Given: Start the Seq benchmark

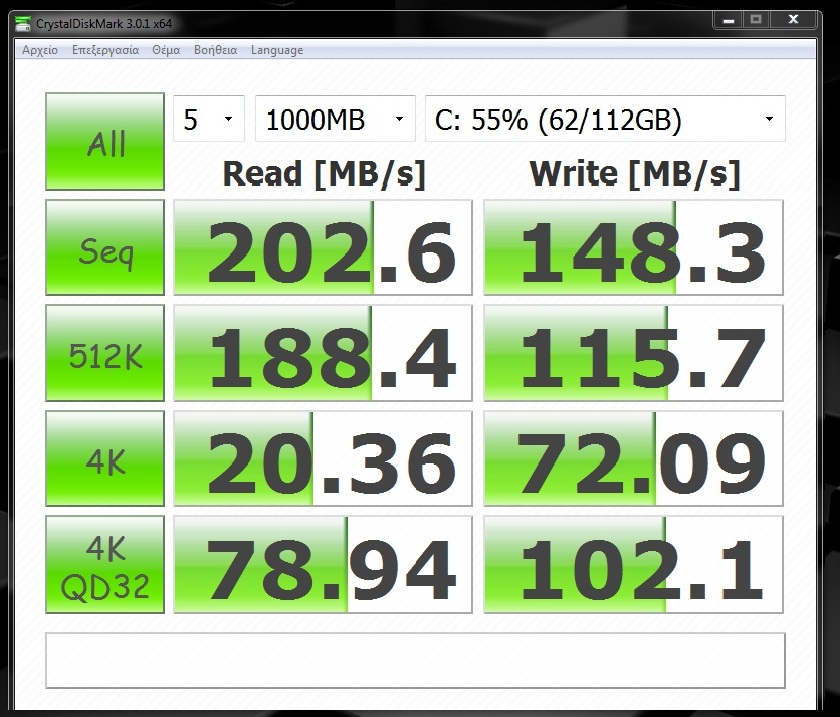Looking at the screenshot, I should tap(105, 248).
